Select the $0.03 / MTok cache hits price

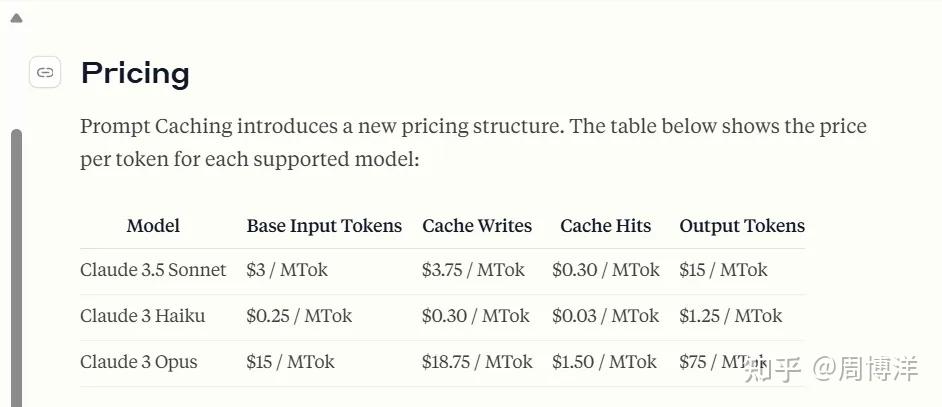point(605,316)
